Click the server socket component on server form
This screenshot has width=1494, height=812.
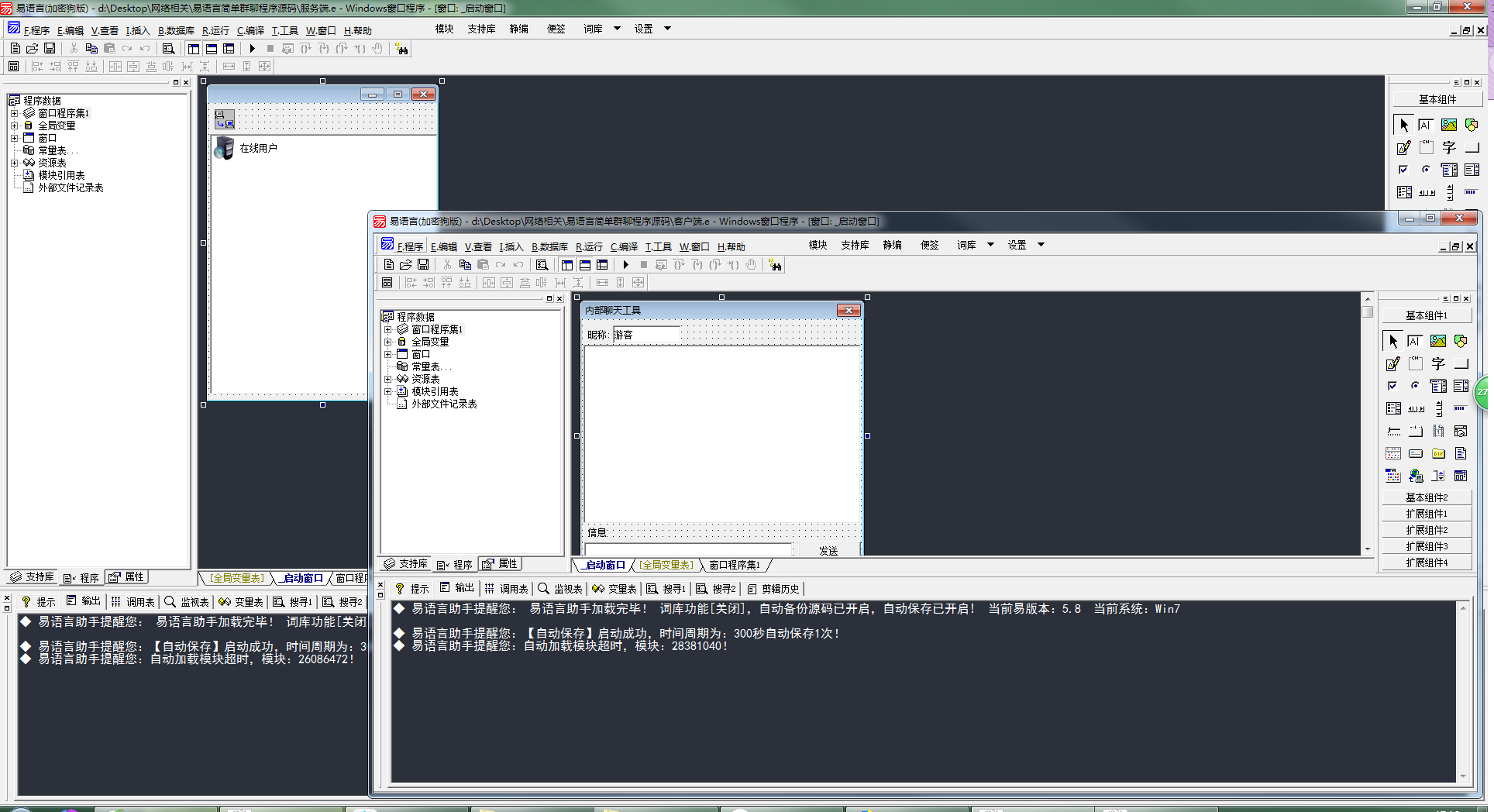pos(225,119)
